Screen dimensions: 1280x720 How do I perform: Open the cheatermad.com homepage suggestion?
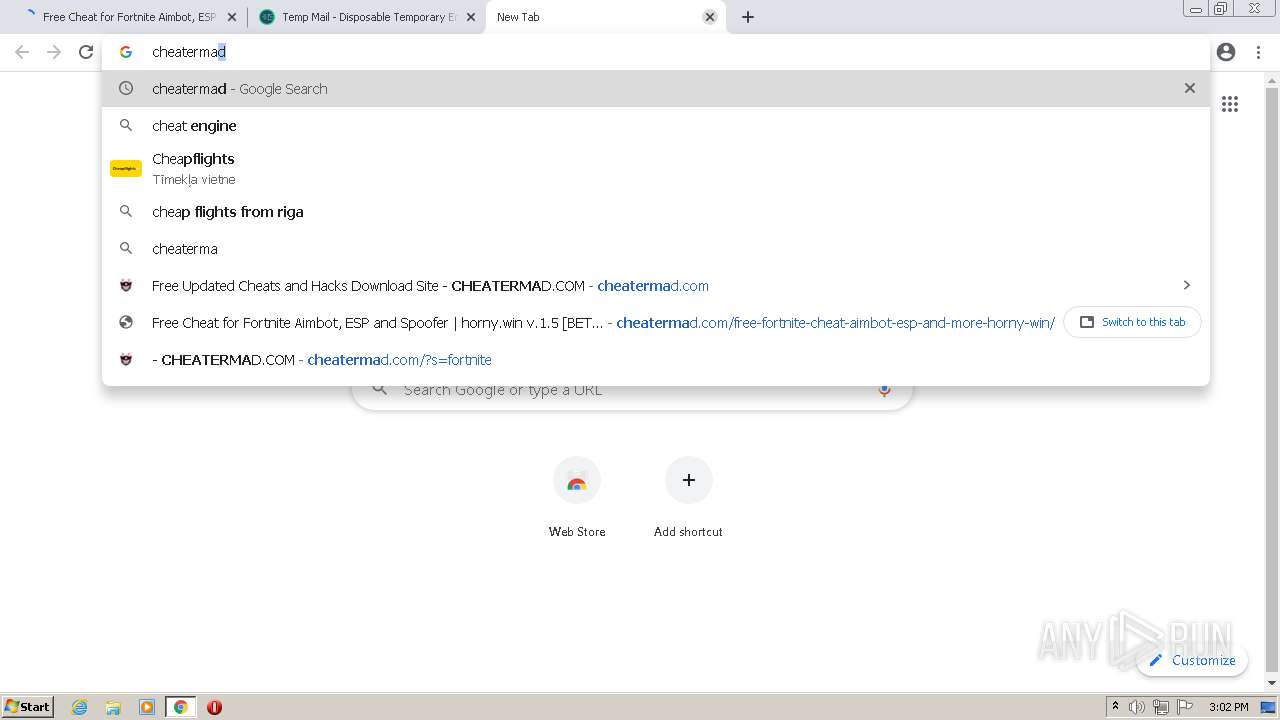pyautogui.click(x=656, y=285)
